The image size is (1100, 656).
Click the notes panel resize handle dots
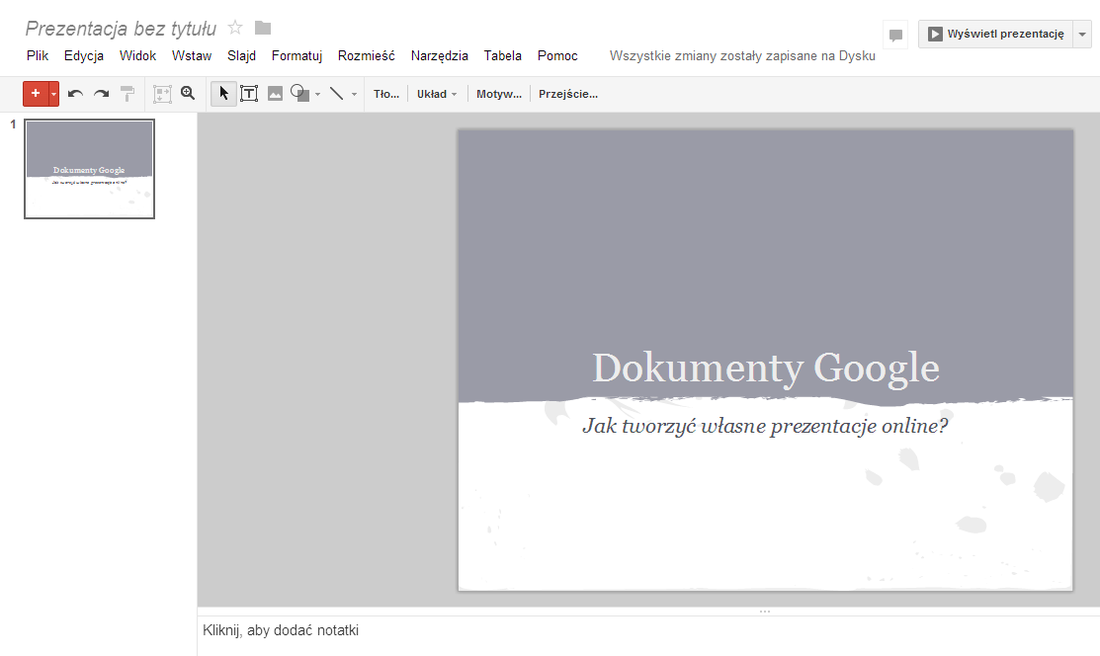pyautogui.click(x=765, y=611)
